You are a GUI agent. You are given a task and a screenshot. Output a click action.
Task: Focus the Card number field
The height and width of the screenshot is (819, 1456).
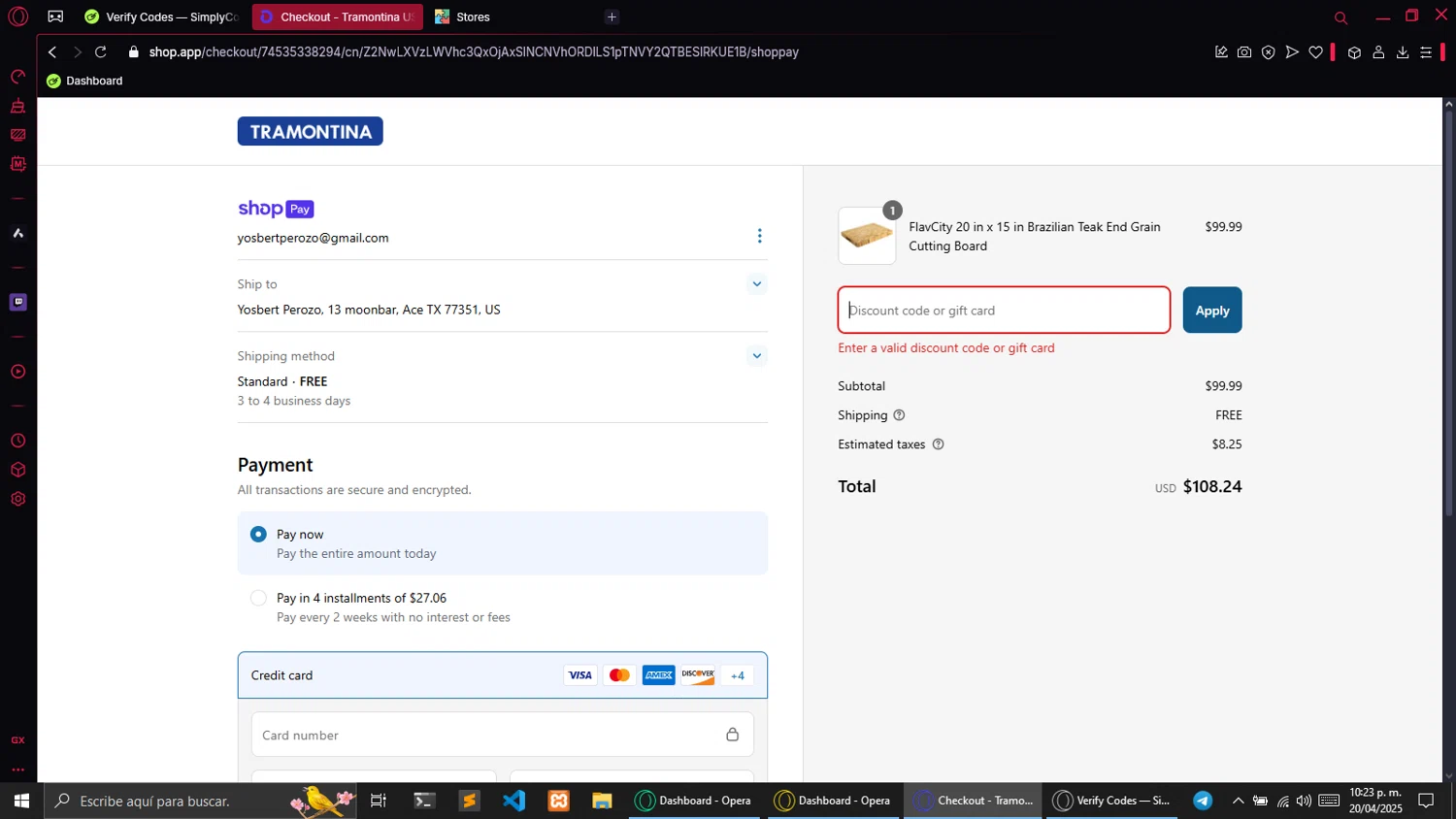pyautogui.click(x=503, y=735)
